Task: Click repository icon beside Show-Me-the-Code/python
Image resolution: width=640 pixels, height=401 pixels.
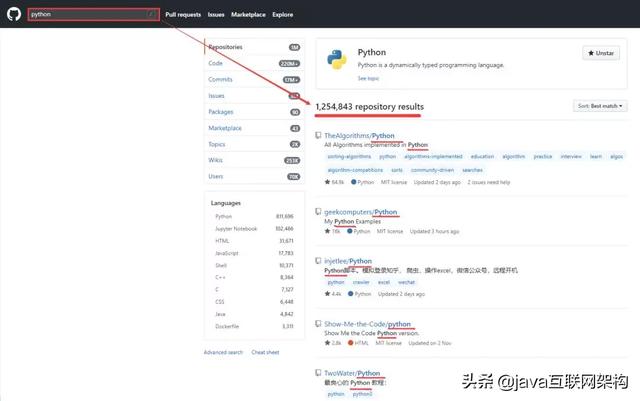Action: coord(318,324)
